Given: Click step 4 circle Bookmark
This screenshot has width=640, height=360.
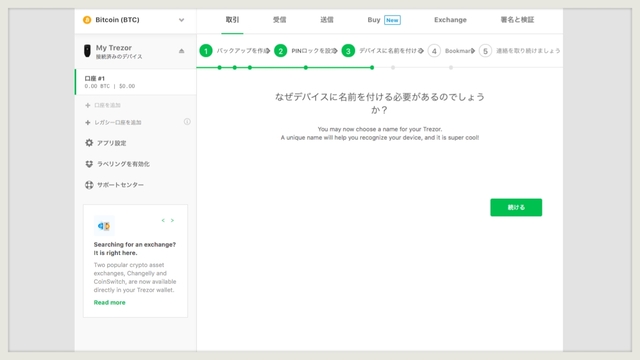Looking at the screenshot, I should 434,51.
